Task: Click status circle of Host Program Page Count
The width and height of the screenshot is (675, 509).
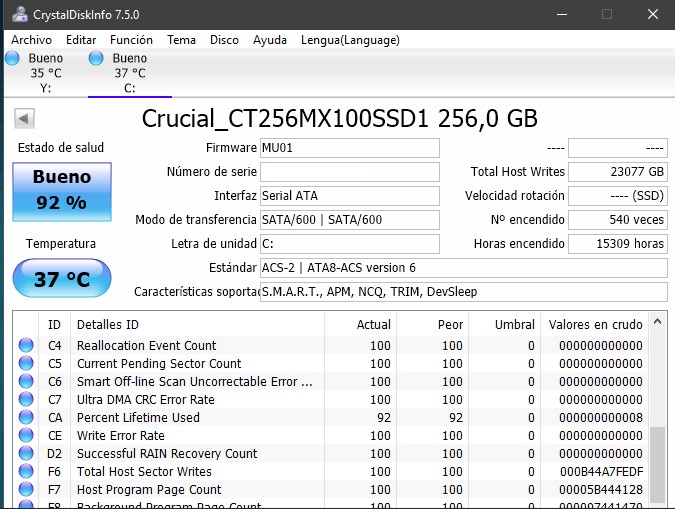Action: [26, 490]
